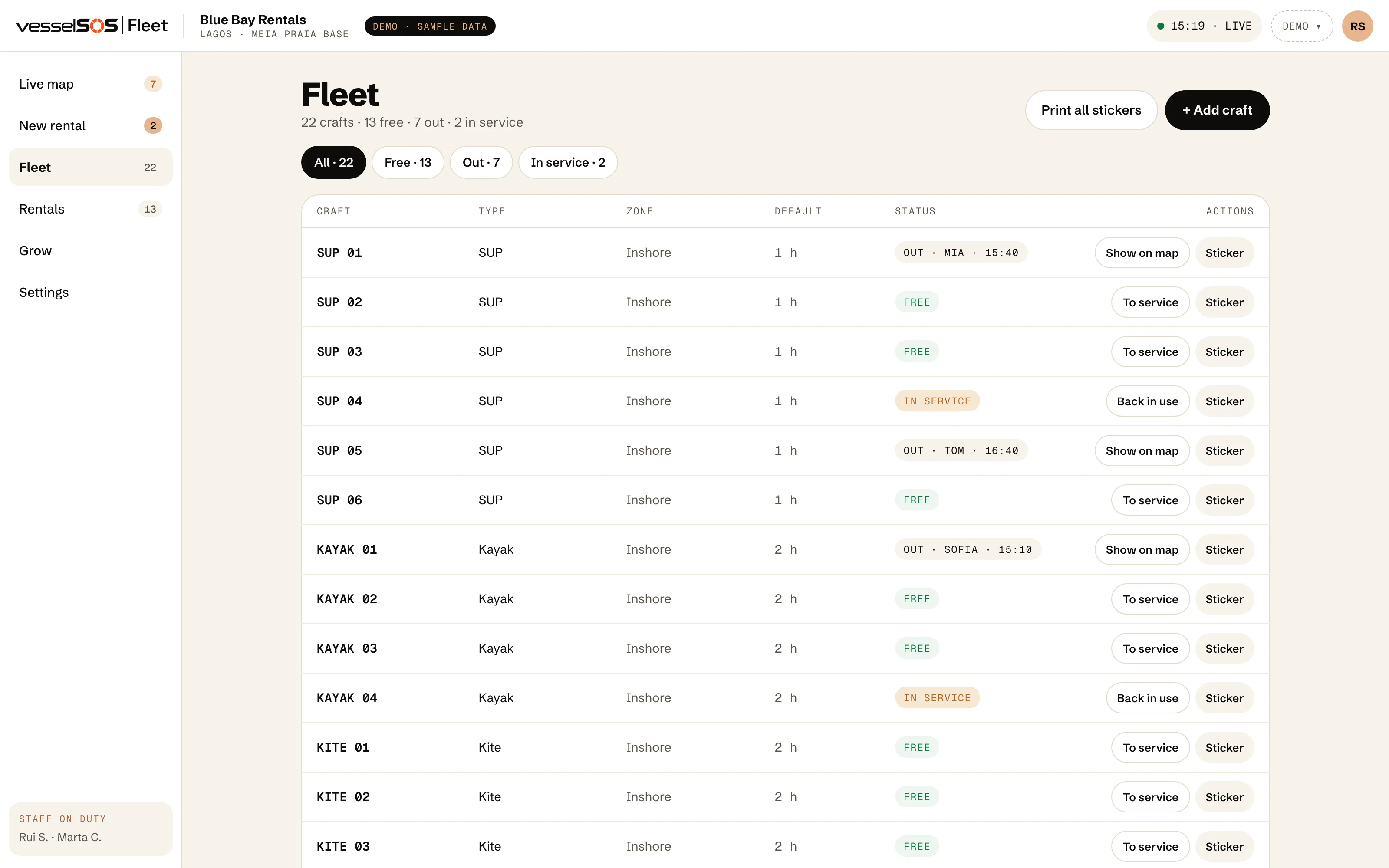Click the OUT · TOM · 16:40 status
Image resolution: width=1389 pixels, height=868 pixels.
click(961, 450)
